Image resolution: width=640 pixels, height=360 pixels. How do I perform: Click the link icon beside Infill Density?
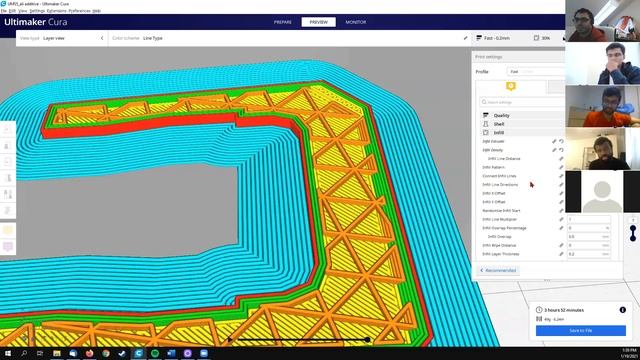point(554,150)
